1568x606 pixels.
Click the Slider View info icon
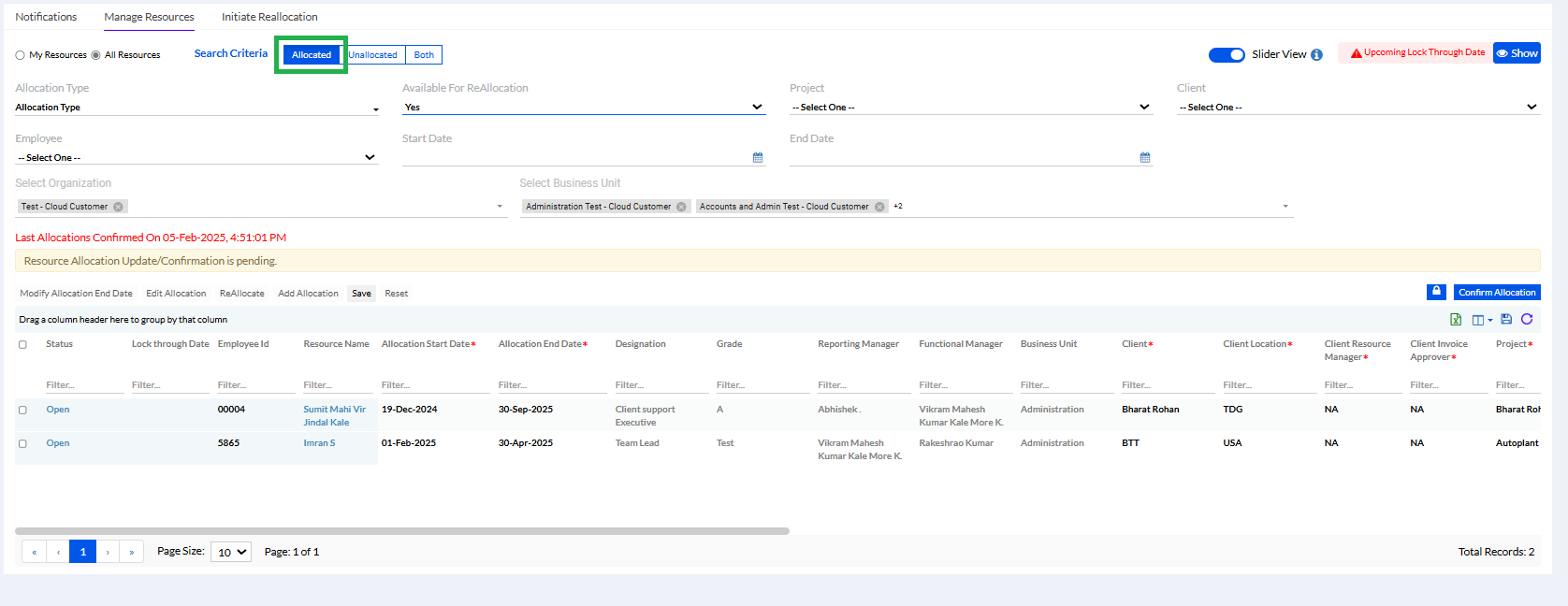[1316, 54]
